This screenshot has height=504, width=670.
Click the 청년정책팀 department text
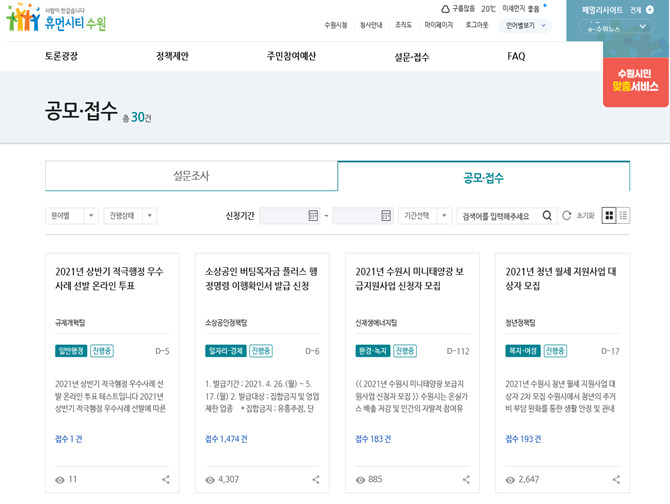click(x=520, y=323)
